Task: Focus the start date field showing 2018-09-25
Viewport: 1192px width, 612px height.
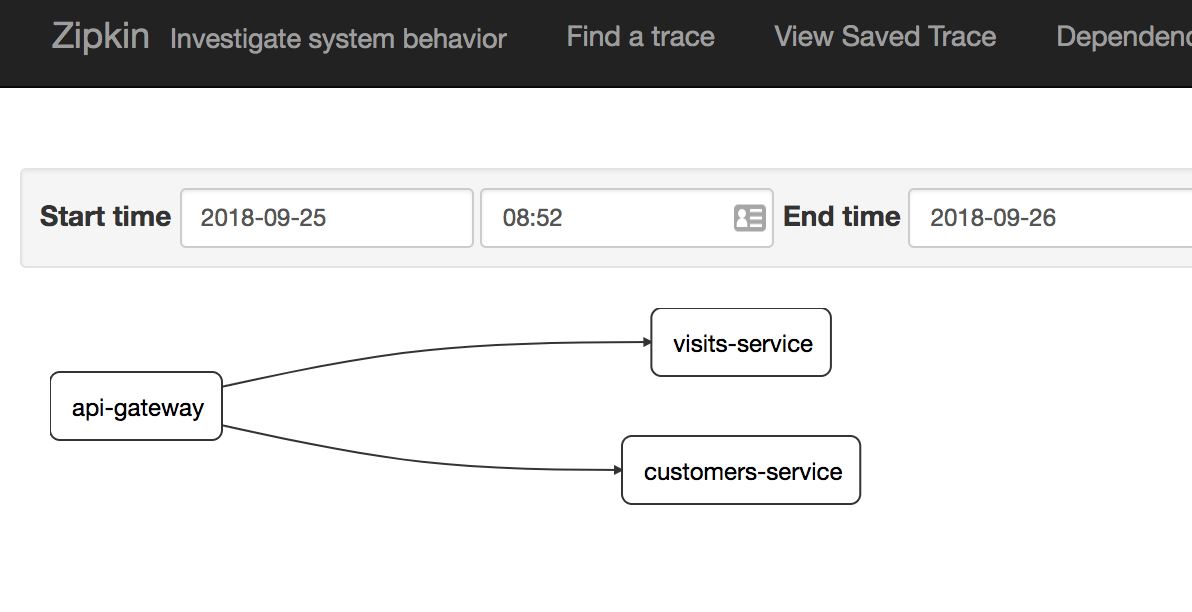Action: 326,218
